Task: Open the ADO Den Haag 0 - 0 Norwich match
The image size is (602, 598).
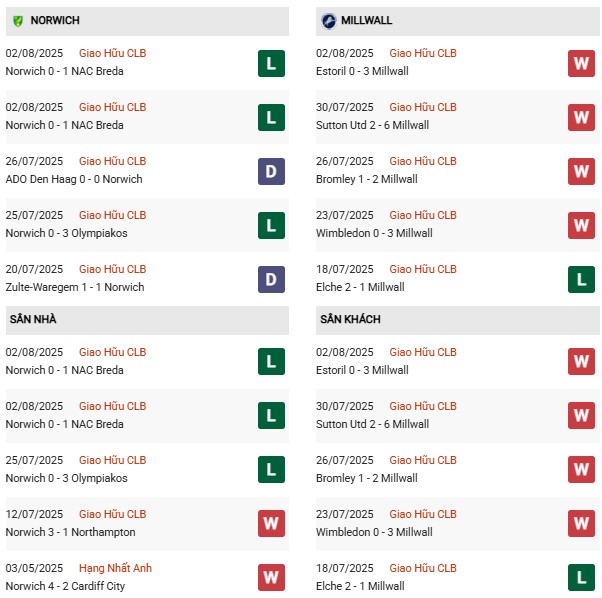Action: [x=74, y=179]
